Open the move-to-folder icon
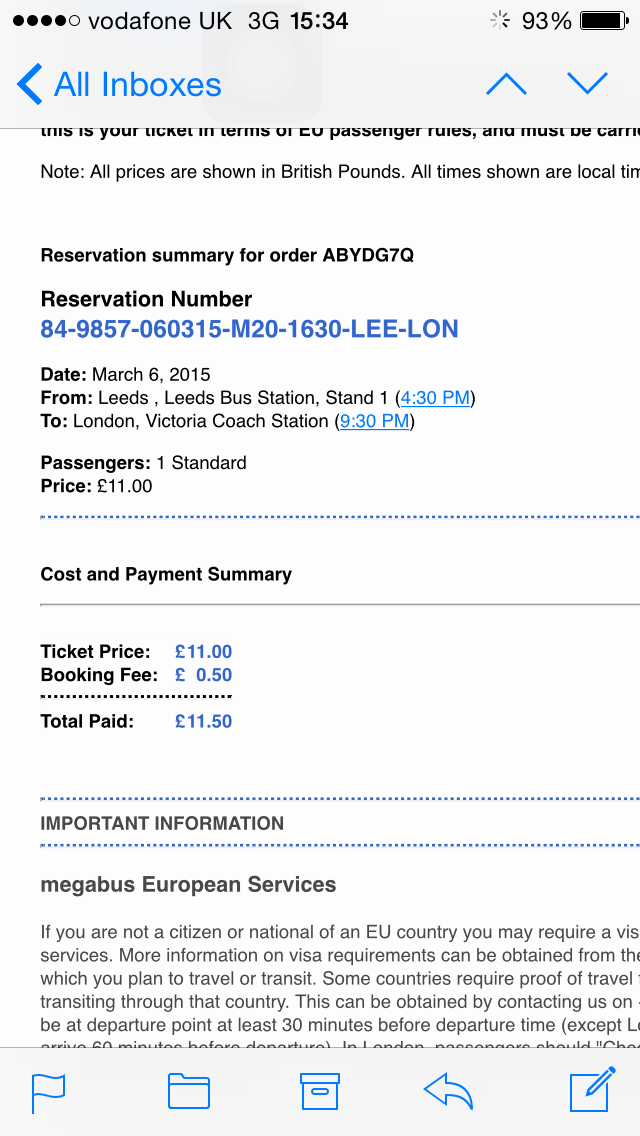The width and height of the screenshot is (640, 1136). 188,1092
